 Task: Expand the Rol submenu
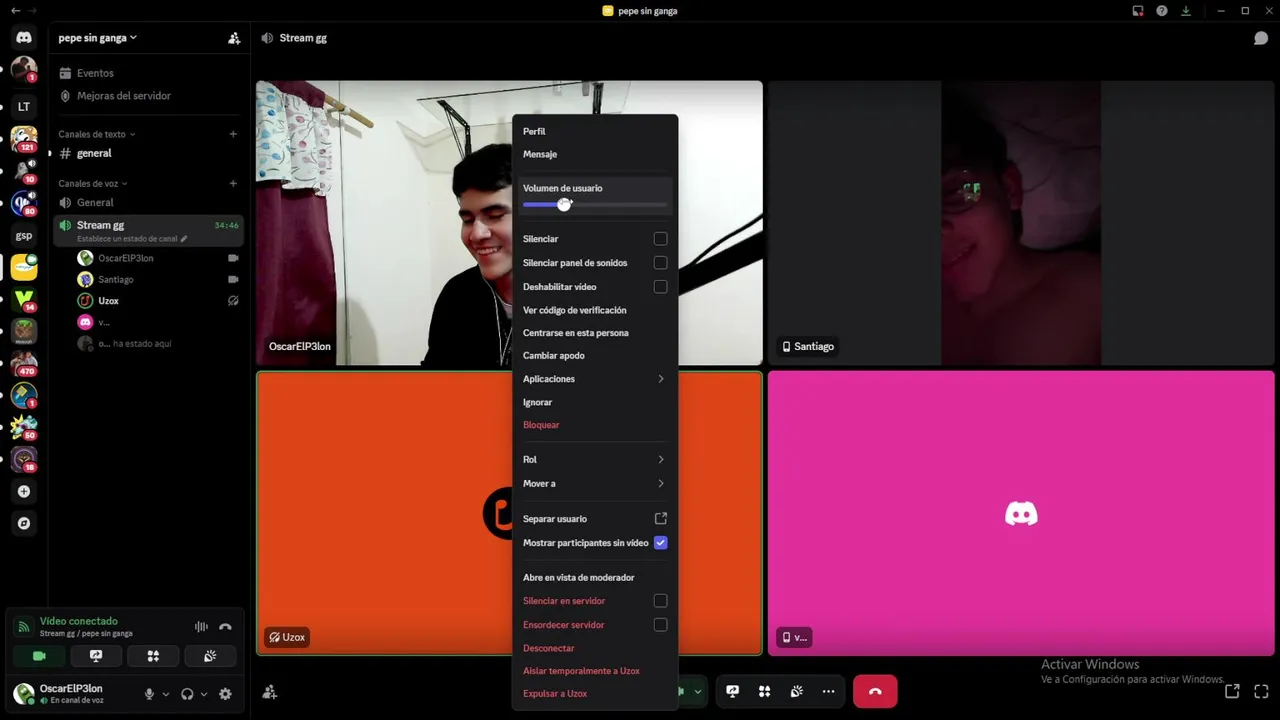pyautogui.click(x=594, y=460)
